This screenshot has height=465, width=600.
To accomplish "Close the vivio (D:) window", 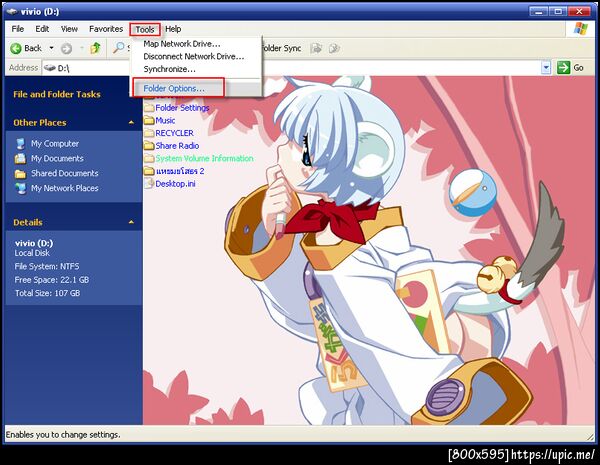I will click(579, 11).
